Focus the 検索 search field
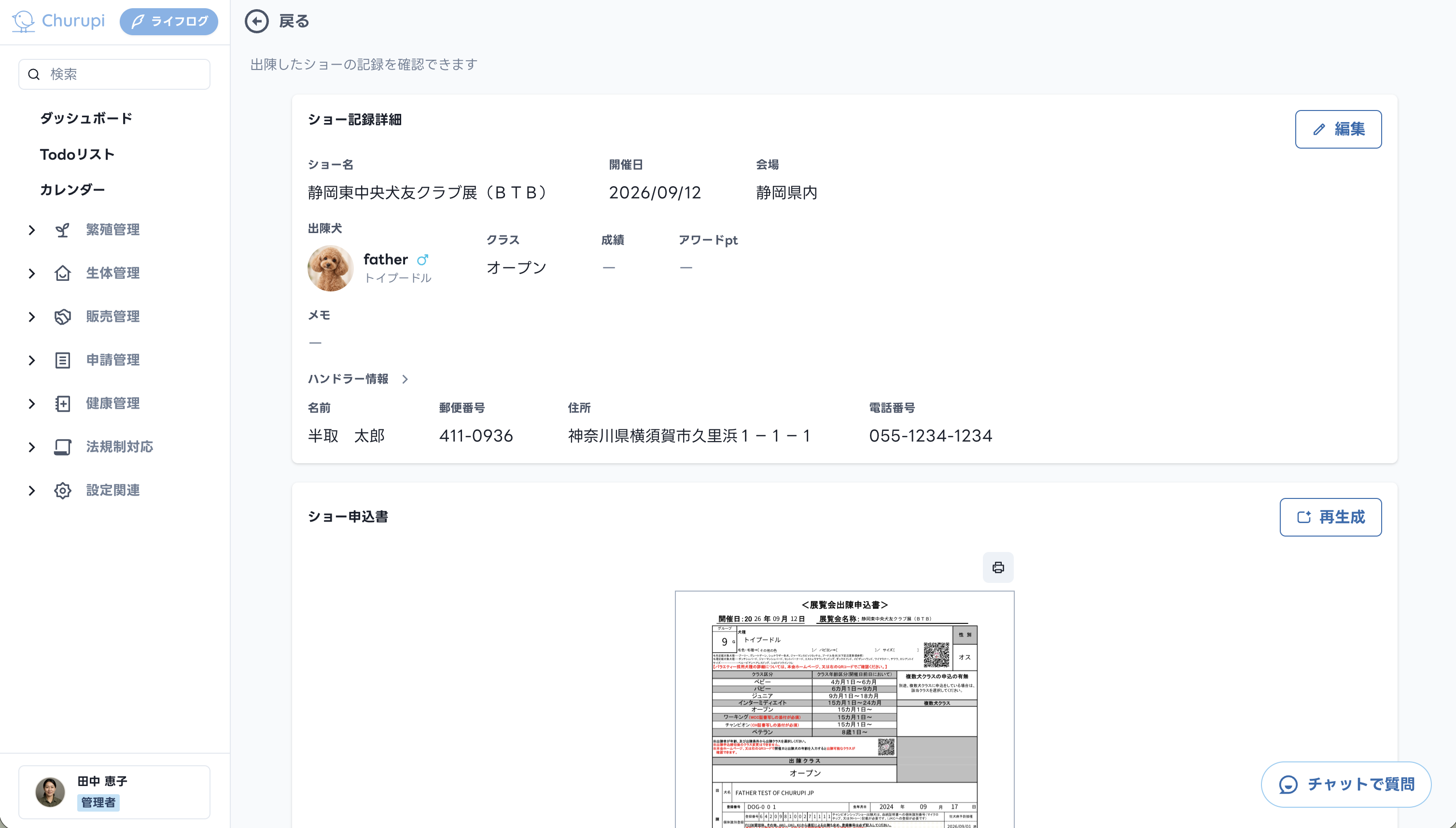 pos(114,74)
